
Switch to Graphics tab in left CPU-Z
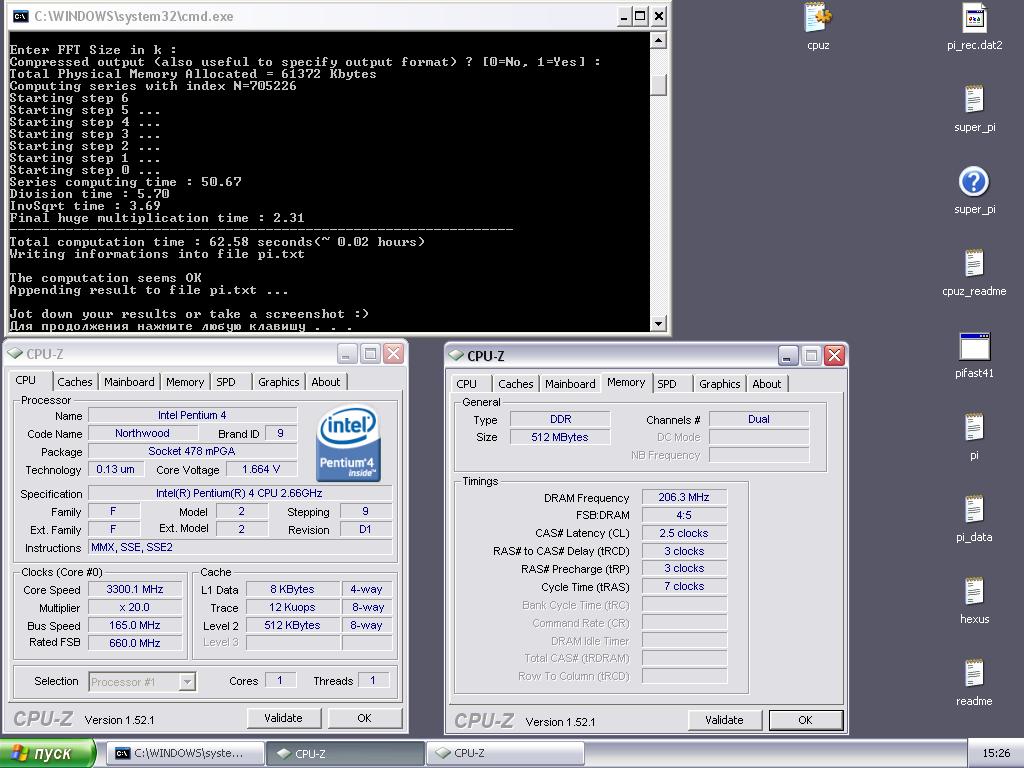[x=279, y=382]
